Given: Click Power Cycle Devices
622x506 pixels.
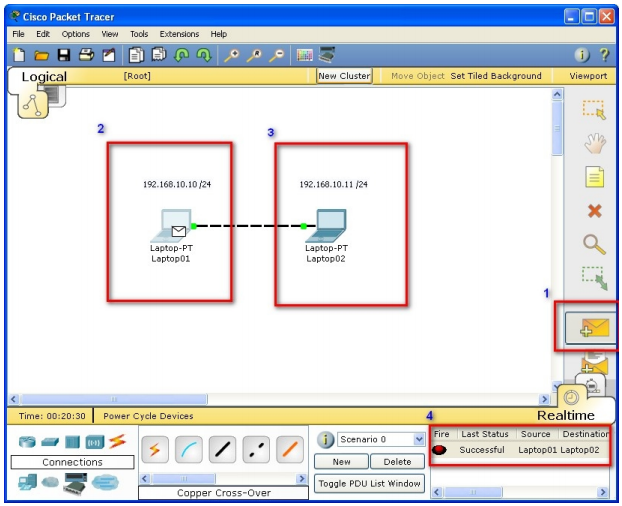Looking at the screenshot, I should (x=148, y=416).
